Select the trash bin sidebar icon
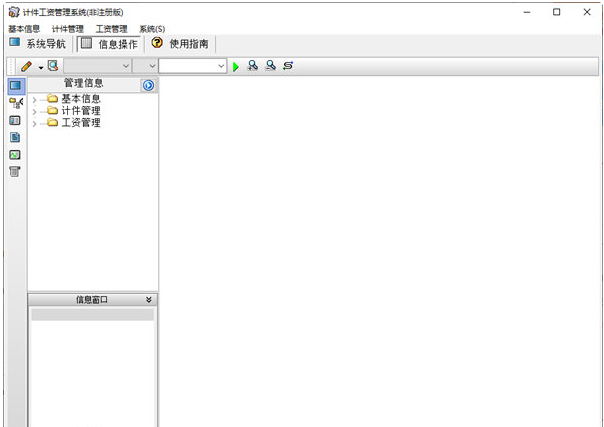 [15, 172]
